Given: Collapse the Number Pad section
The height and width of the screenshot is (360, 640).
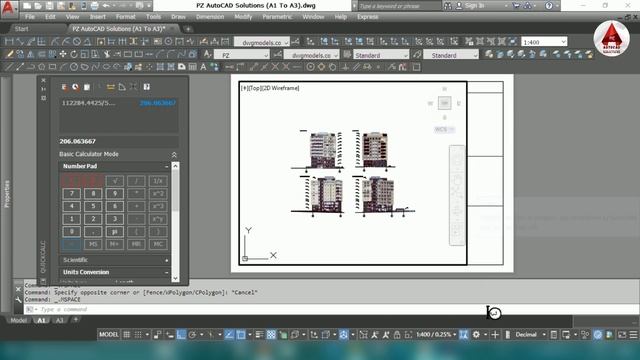Looking at the screenshot, I should pos(167,167).
